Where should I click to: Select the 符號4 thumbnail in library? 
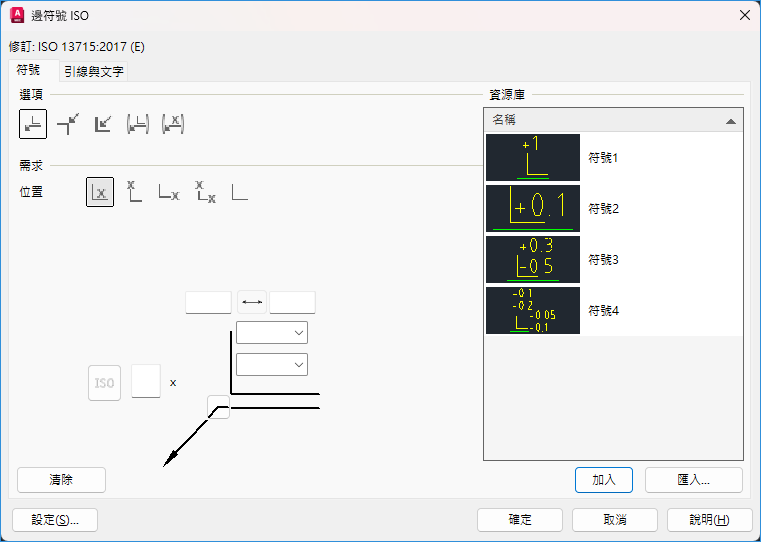pos(533,311)
